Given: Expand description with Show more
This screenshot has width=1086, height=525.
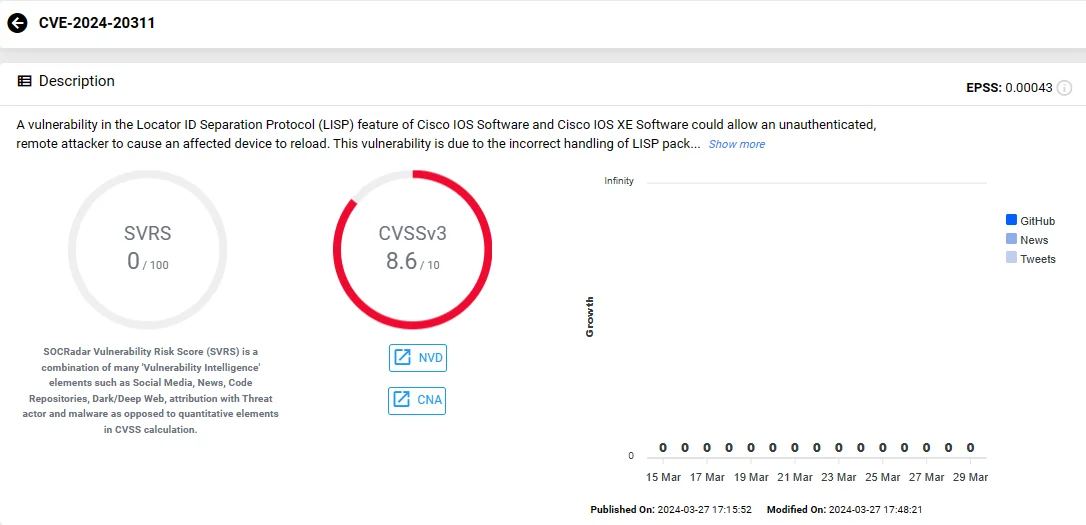Looking at the screenshot, I should click(x=736, y=144).
